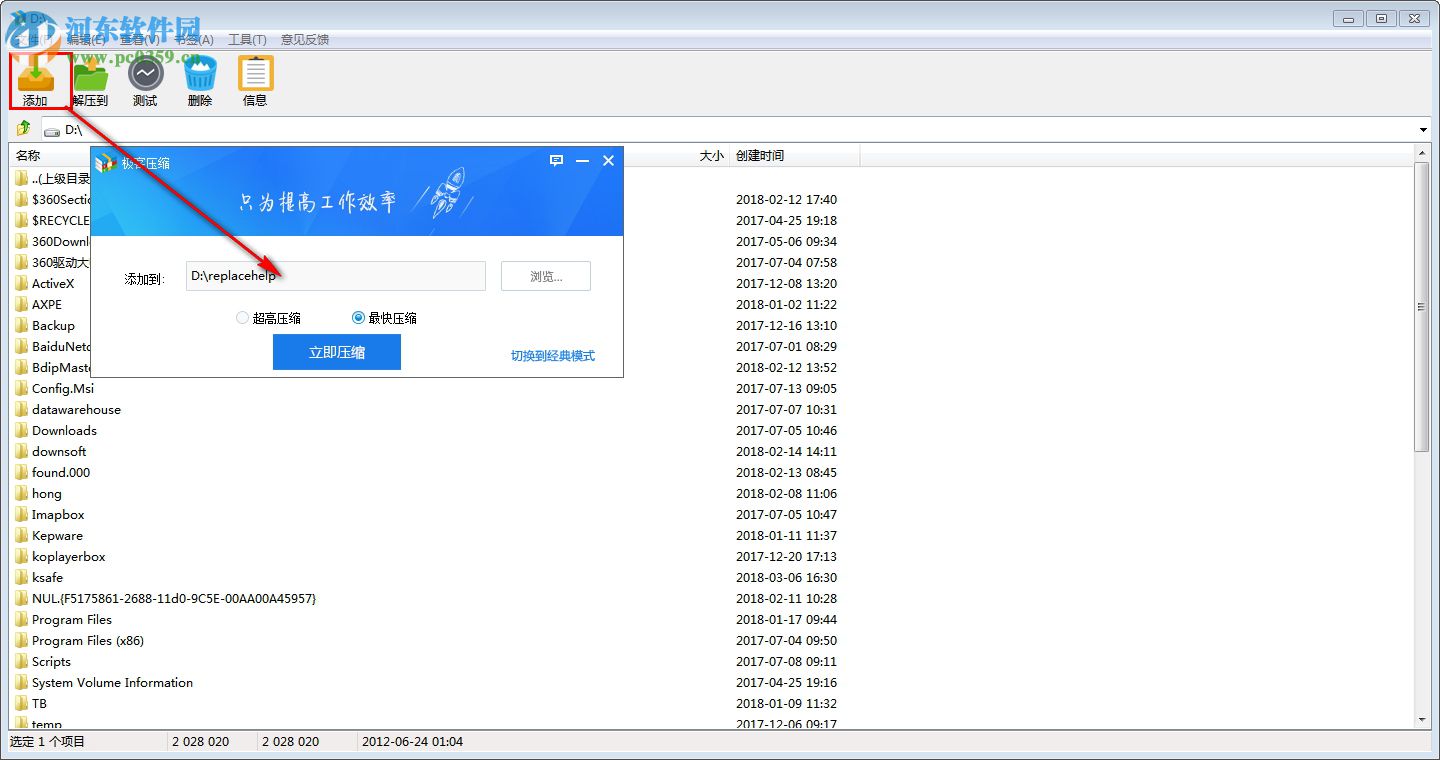Open the address bar path dropdown

click(1422, 129)
